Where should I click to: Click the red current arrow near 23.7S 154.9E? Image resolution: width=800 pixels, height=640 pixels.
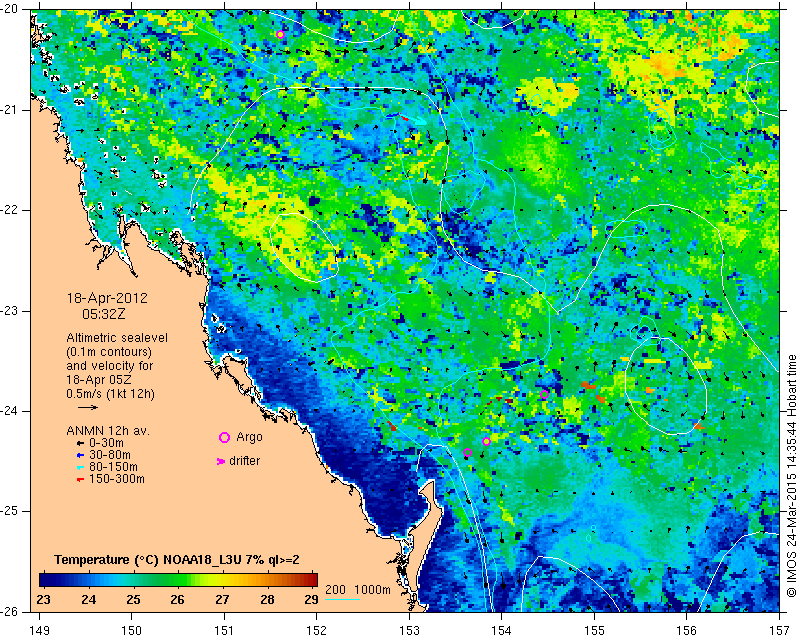point(588,386)
